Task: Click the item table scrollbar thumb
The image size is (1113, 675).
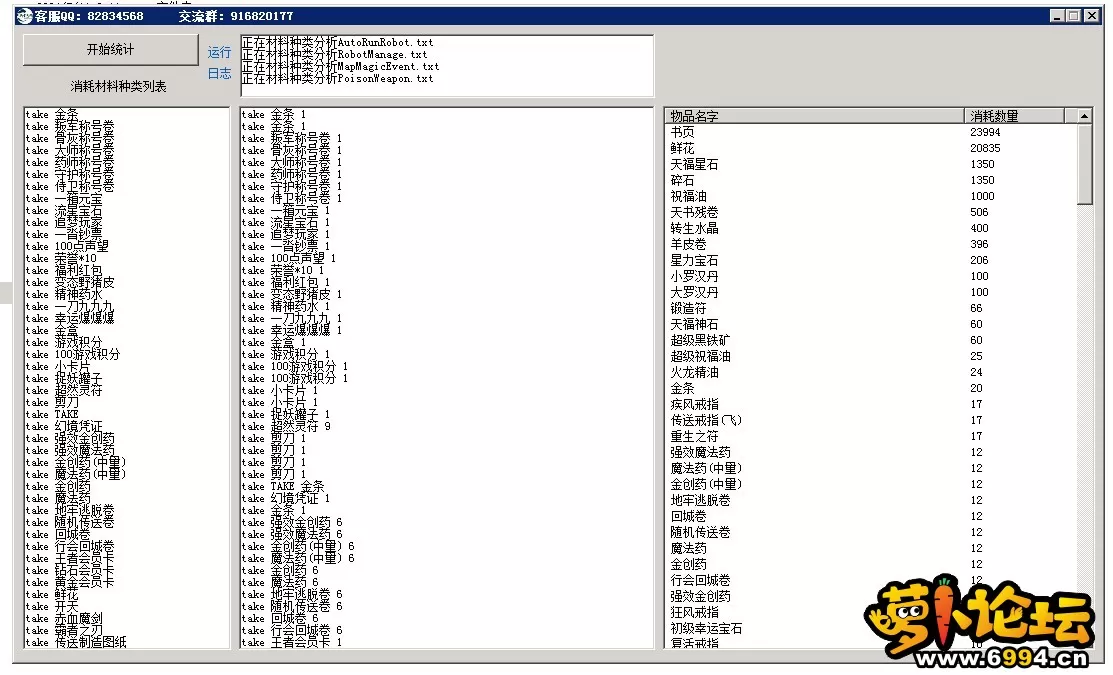Action: click(1084, 165)
